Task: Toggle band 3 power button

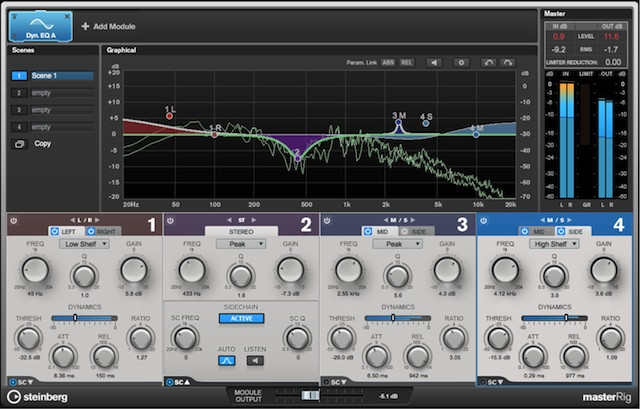Action: [327, 221]
